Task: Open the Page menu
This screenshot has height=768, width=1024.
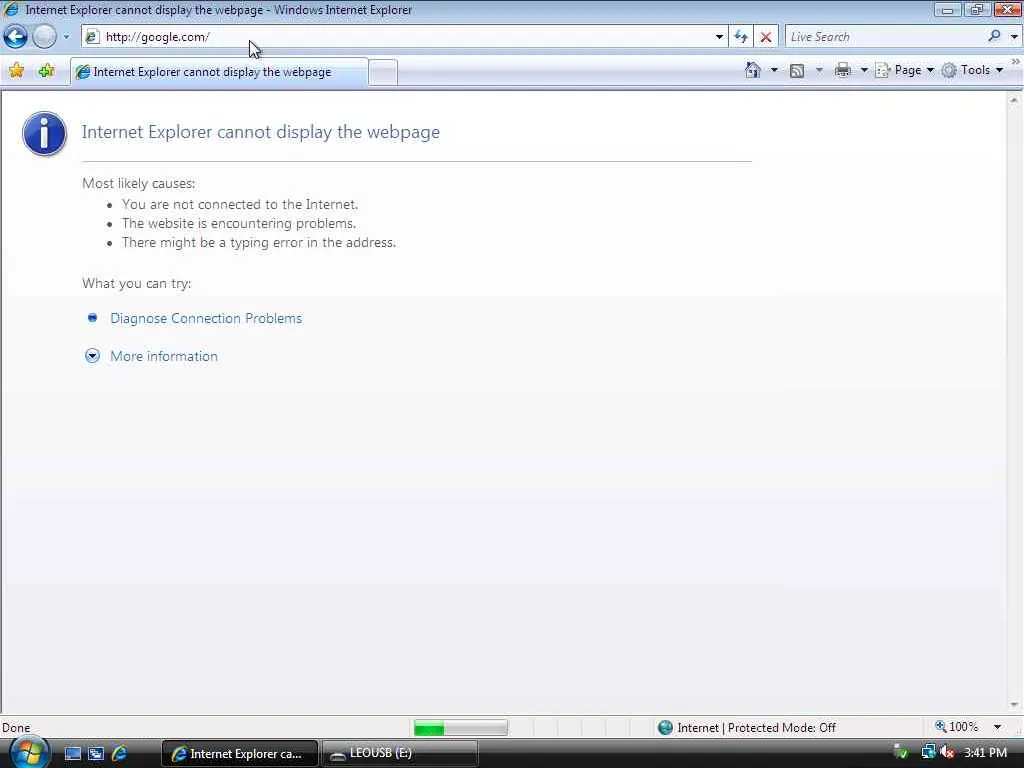Action: click(905, 70)
